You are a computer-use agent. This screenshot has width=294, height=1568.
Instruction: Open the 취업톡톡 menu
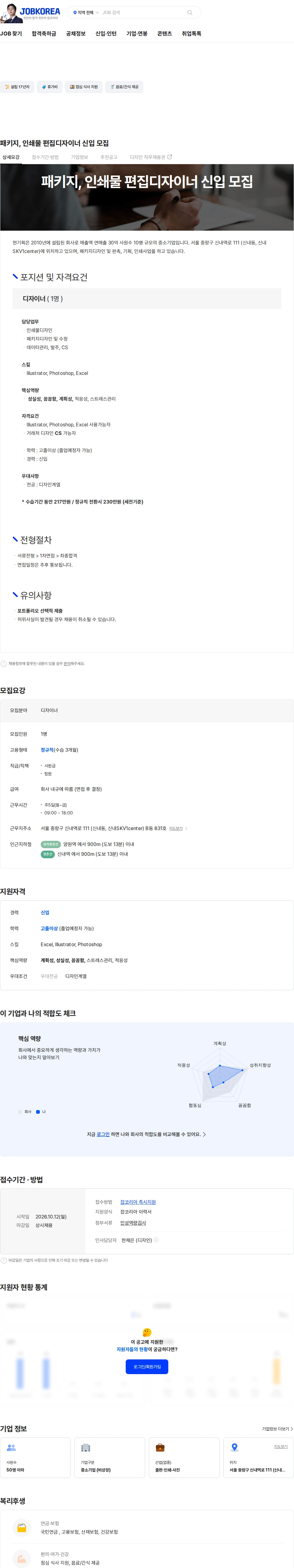[x=192, y=33]
